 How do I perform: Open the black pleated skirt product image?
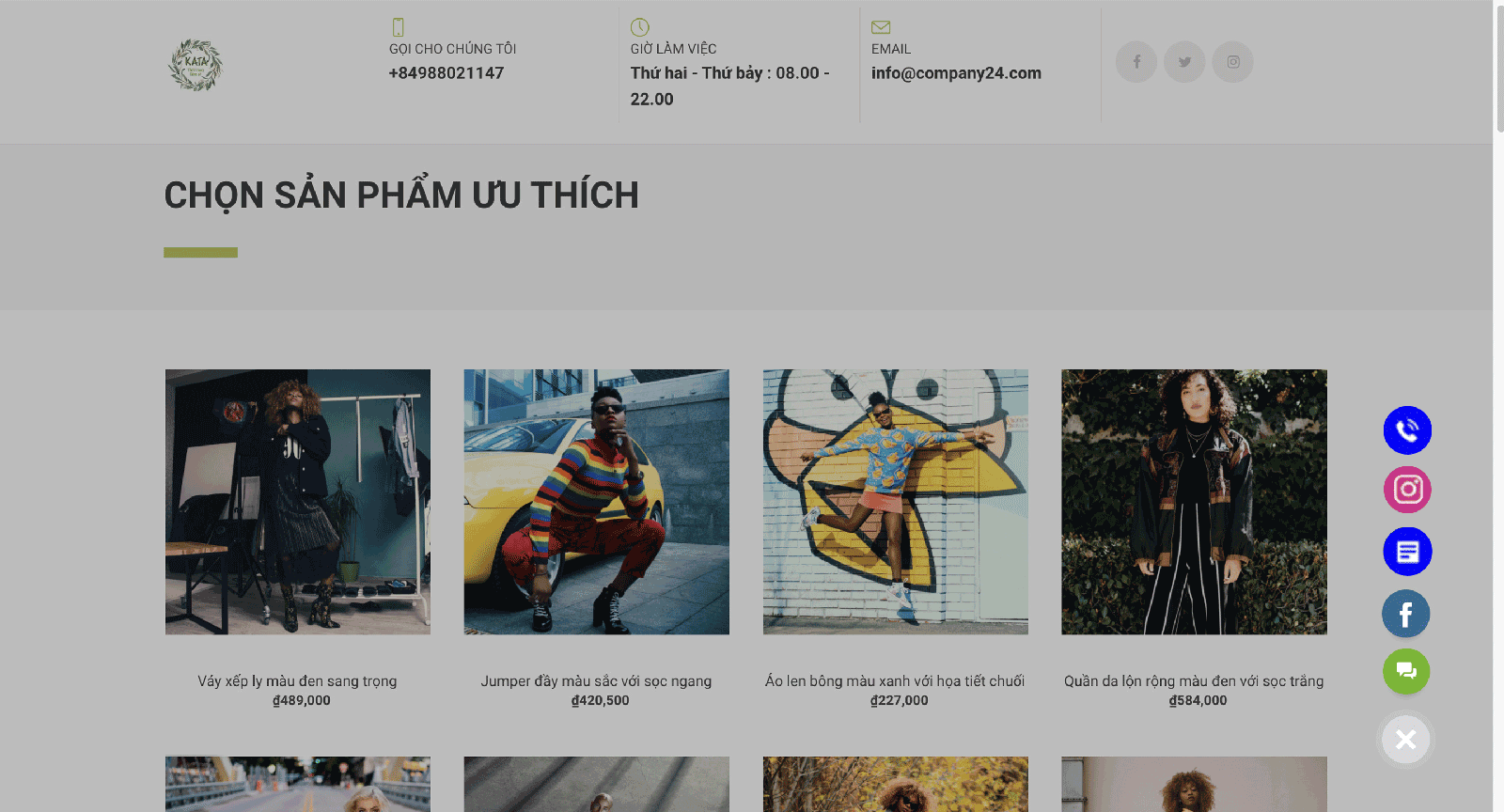click(298, 502)
